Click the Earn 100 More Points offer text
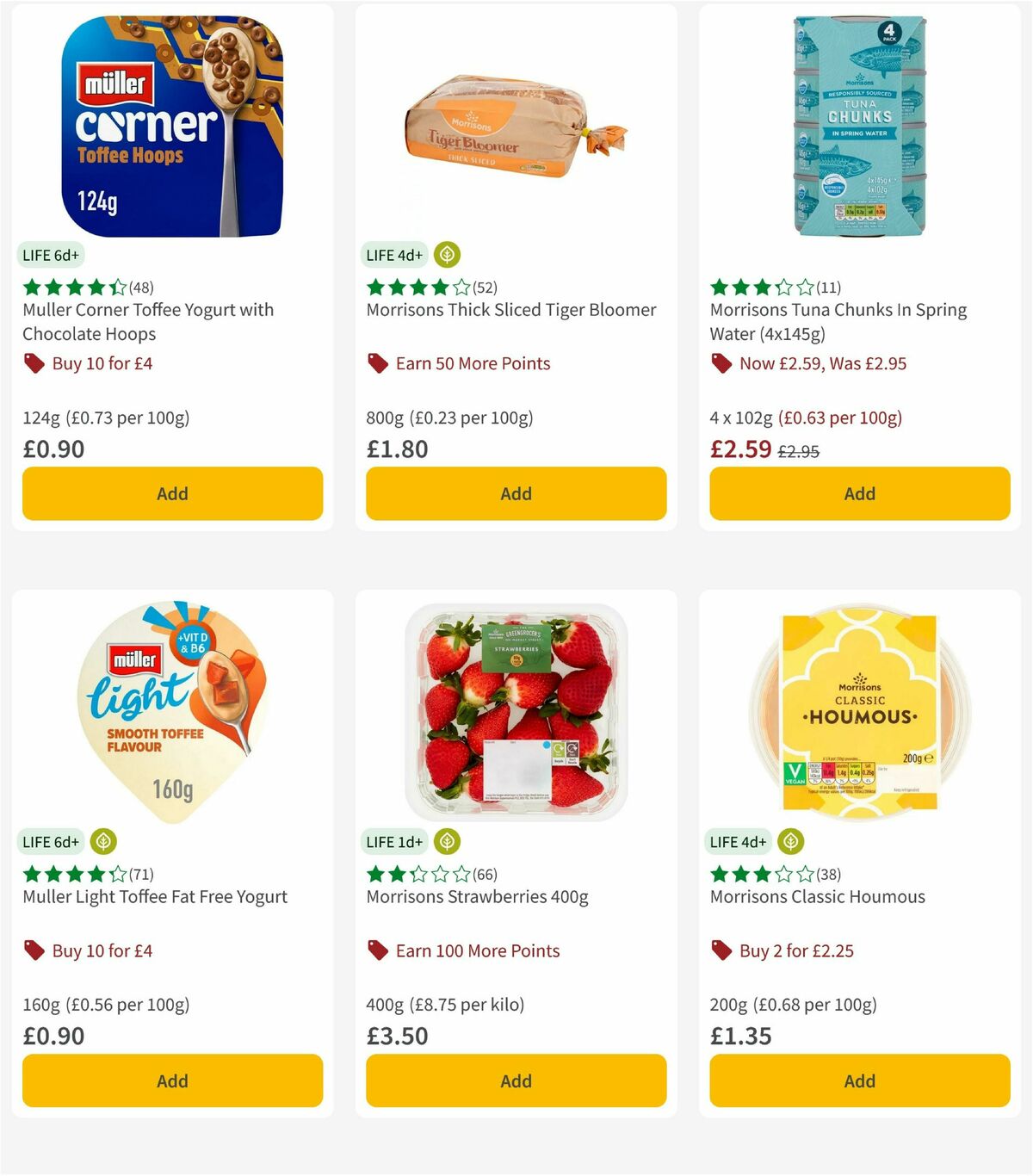 coord(476,950)
